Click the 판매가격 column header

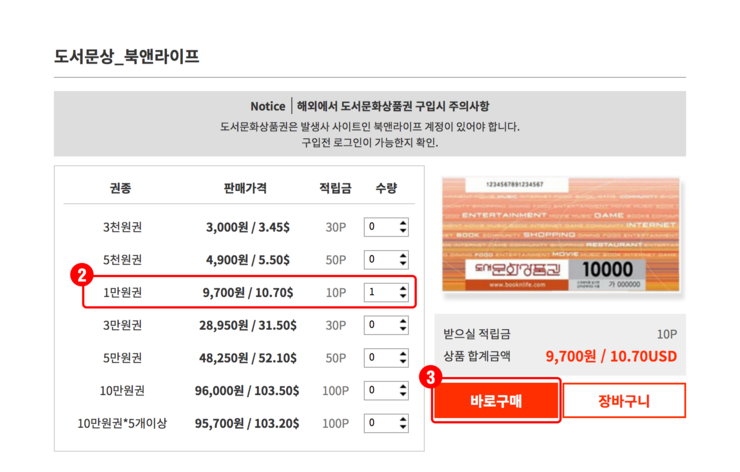[x=245, y=188]
